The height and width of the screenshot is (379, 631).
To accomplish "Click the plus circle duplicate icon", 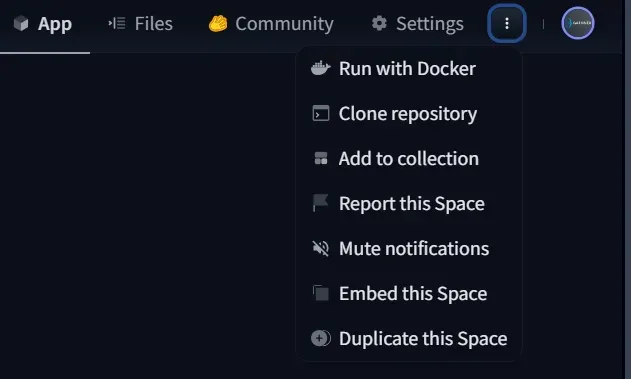I will point(321,338).
